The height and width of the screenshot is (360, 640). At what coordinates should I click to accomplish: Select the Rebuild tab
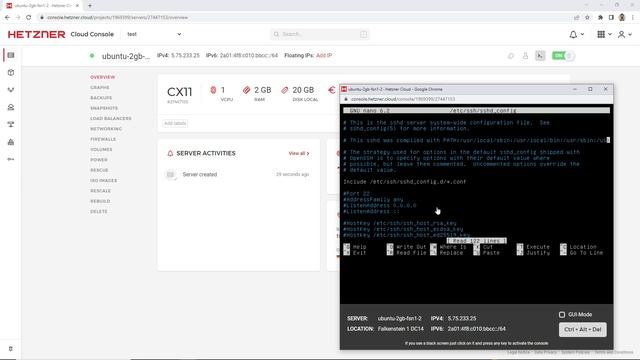pyautogui.click(x=100, y=201)
